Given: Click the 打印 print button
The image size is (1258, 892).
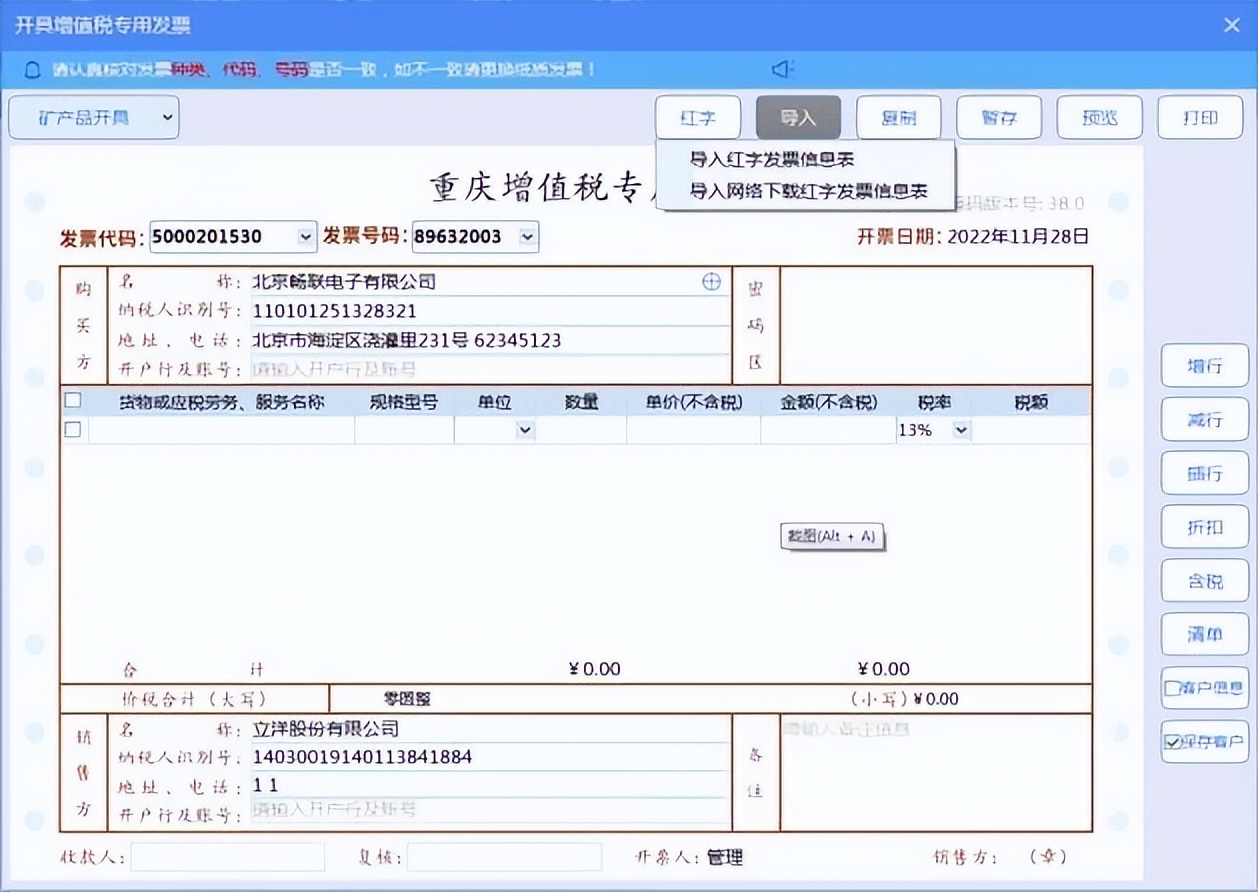Looking at the screenshot, I should tap(1199, 117).
